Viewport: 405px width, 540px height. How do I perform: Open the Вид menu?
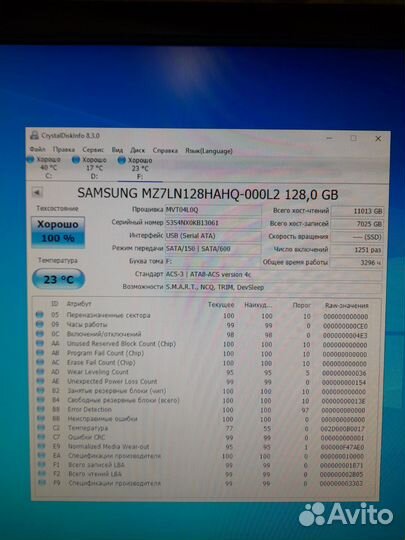(117, 150)
